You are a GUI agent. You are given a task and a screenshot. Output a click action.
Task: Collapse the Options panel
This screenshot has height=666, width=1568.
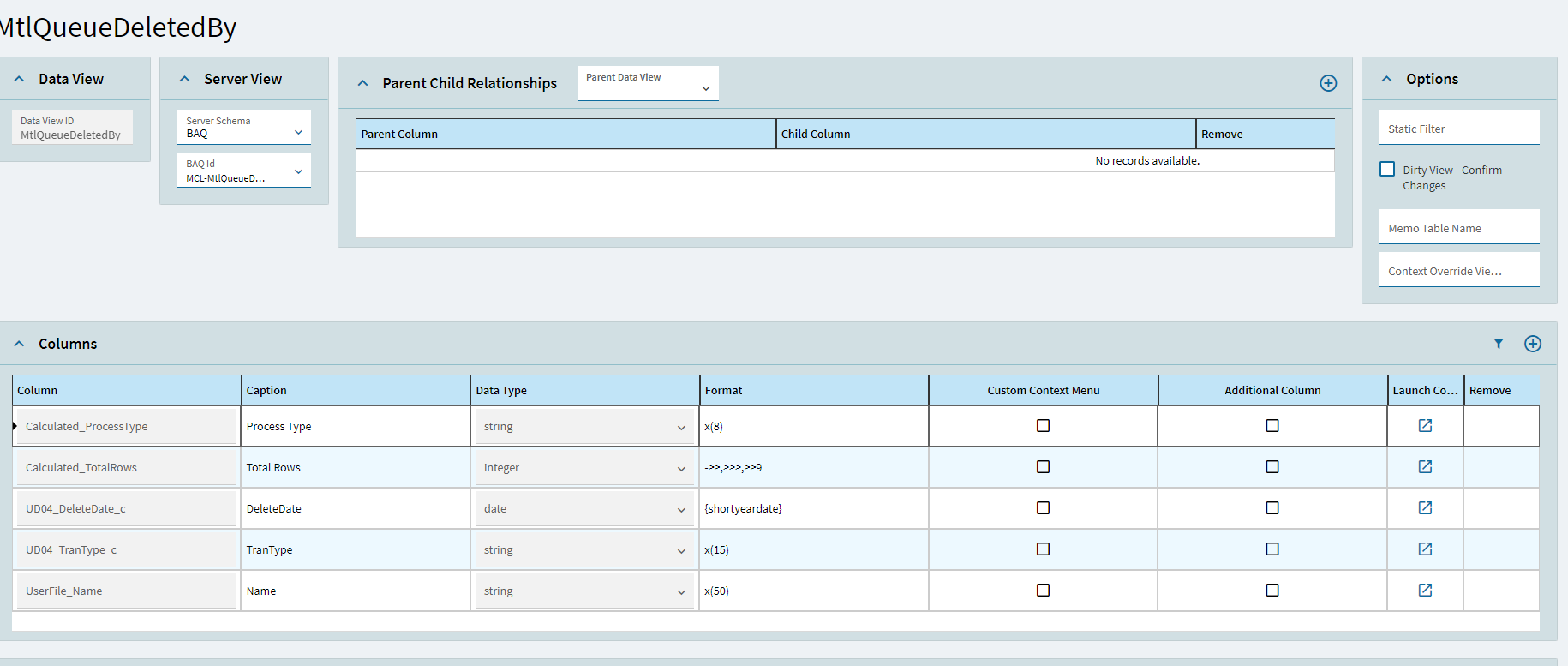(1386, 79)
